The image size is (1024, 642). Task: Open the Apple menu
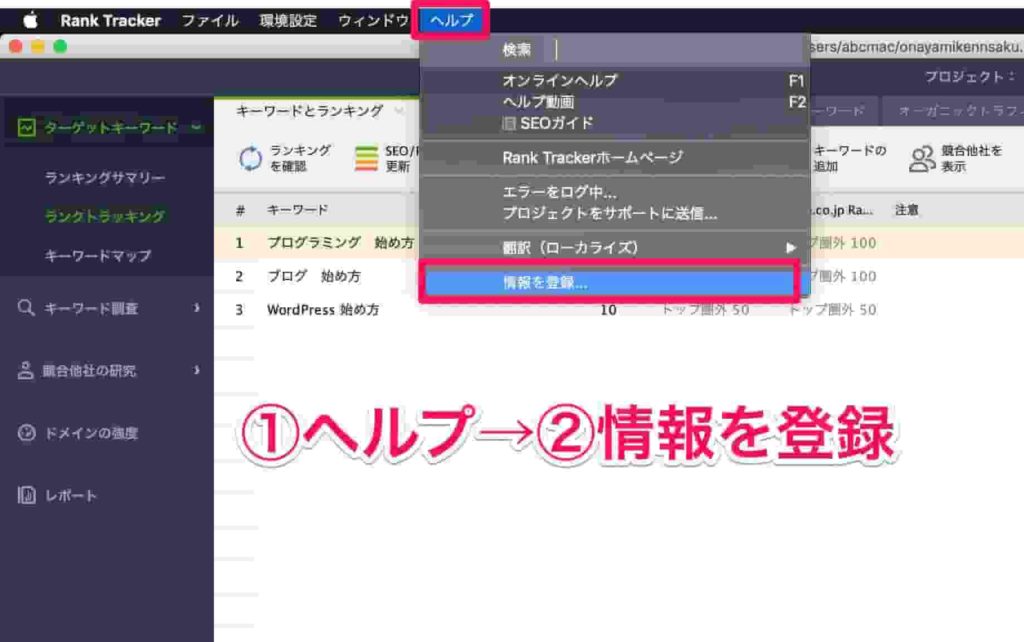31,20
